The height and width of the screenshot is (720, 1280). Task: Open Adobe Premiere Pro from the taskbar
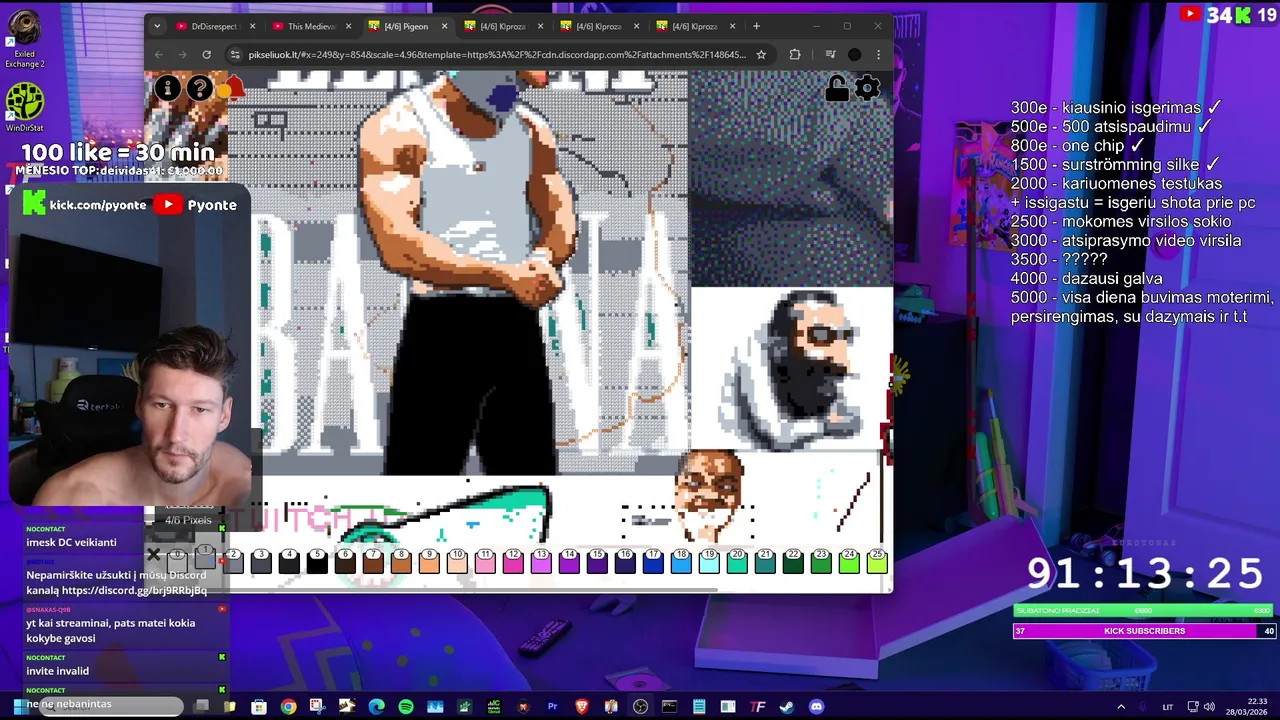552,707
